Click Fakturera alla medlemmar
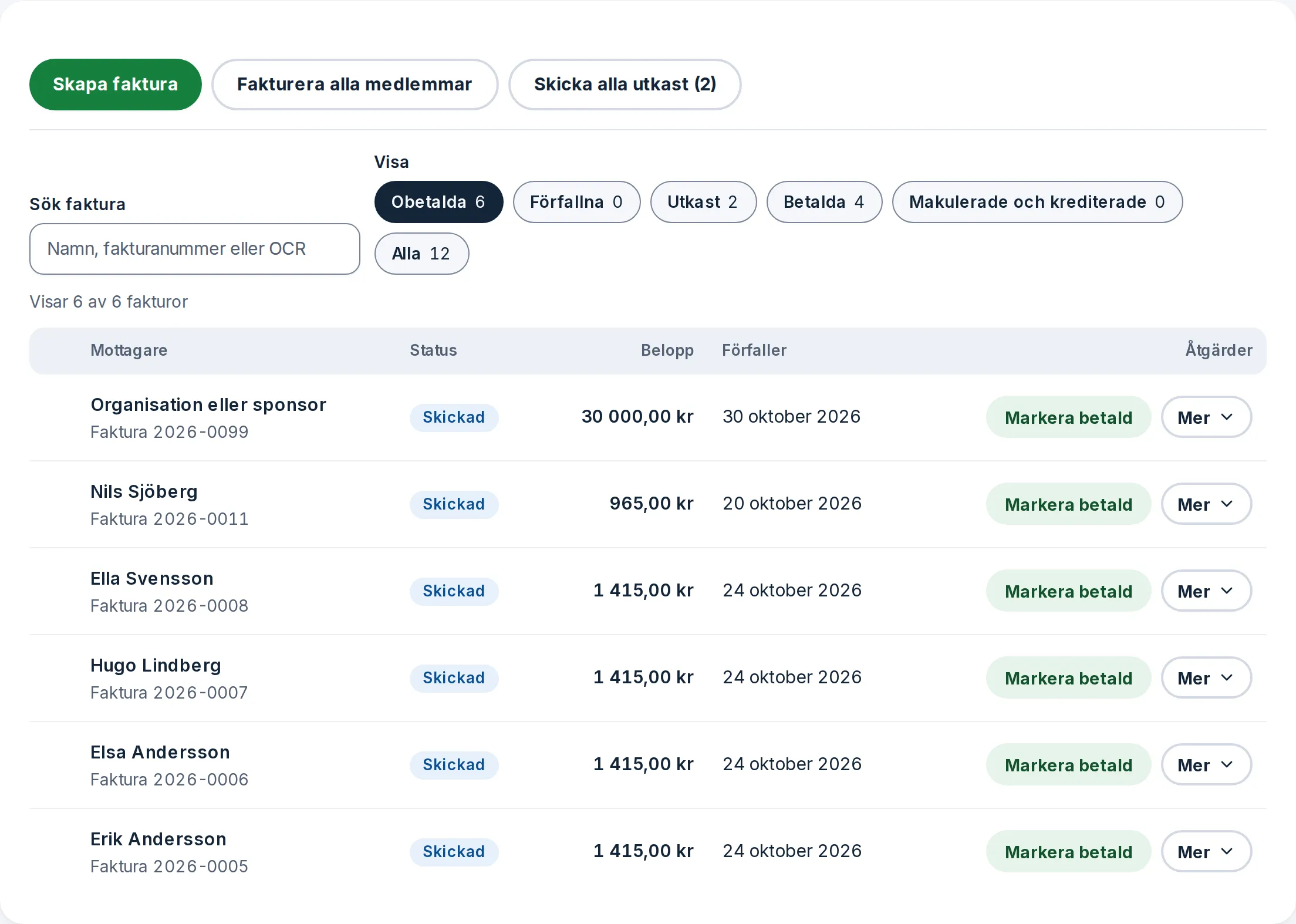The height and width of the screenshot is (924, 1296). 355,85
